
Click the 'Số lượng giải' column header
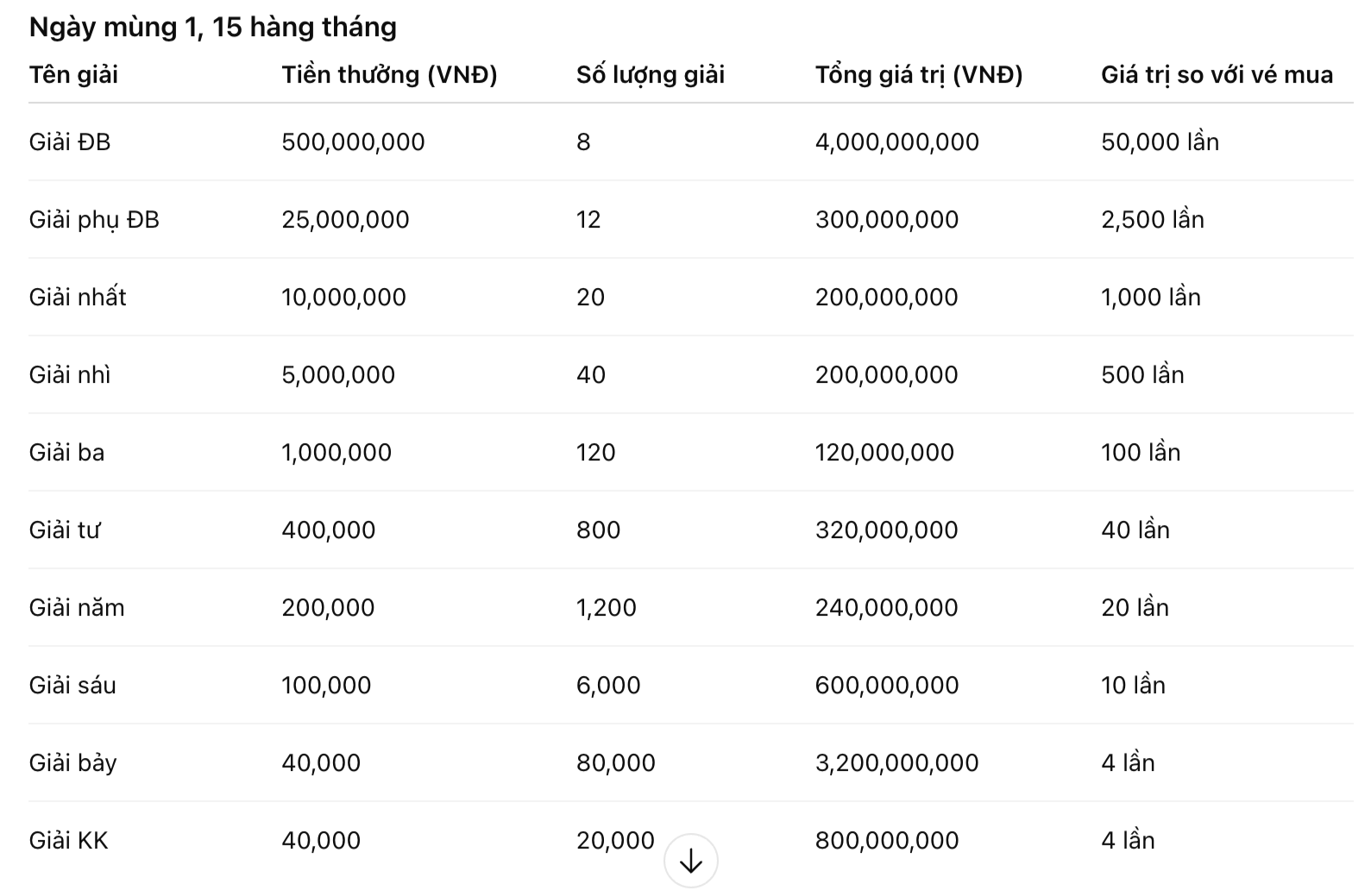pos(651,75)
